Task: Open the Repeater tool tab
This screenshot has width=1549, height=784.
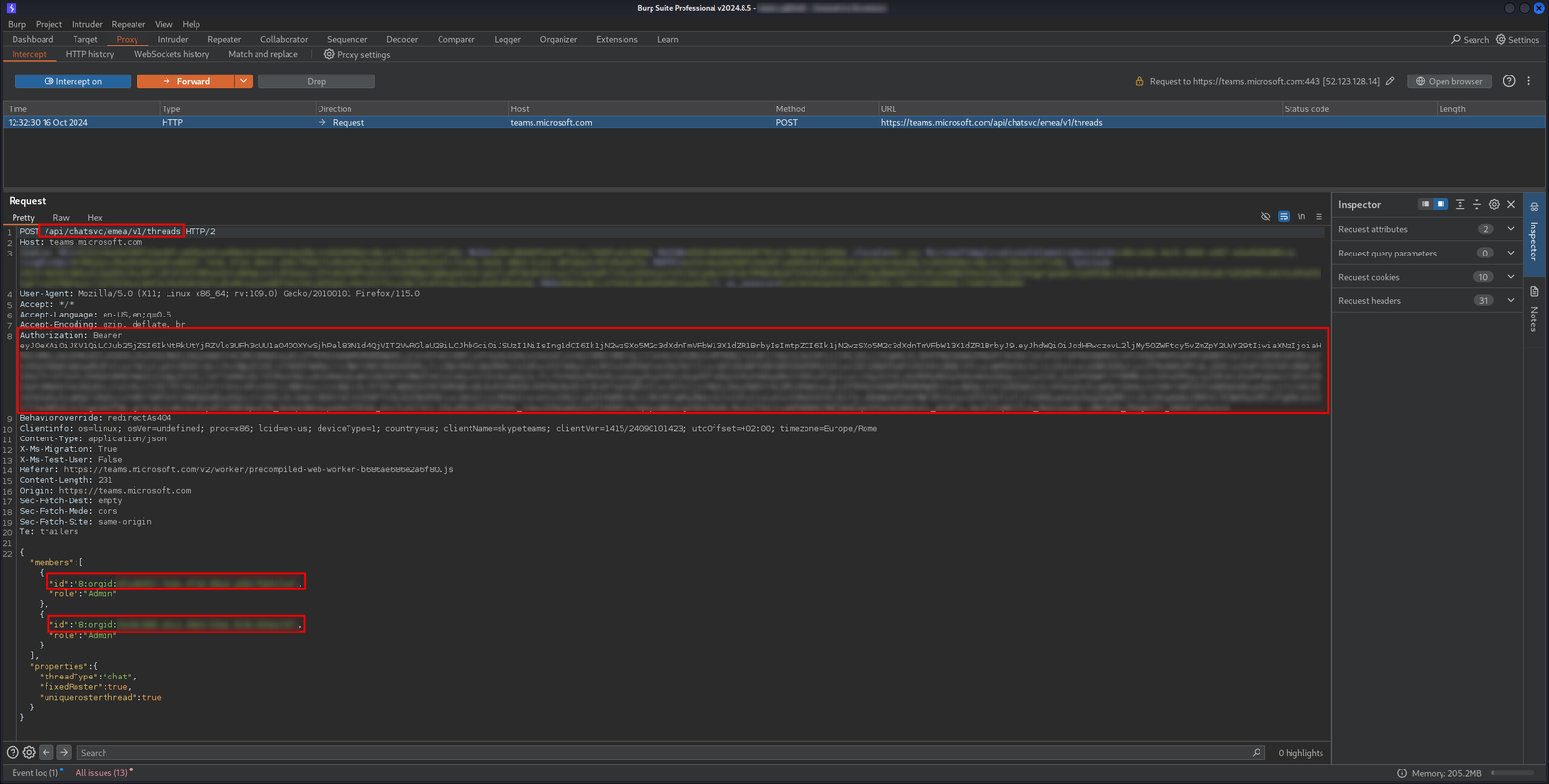Action: coord(224,39)
